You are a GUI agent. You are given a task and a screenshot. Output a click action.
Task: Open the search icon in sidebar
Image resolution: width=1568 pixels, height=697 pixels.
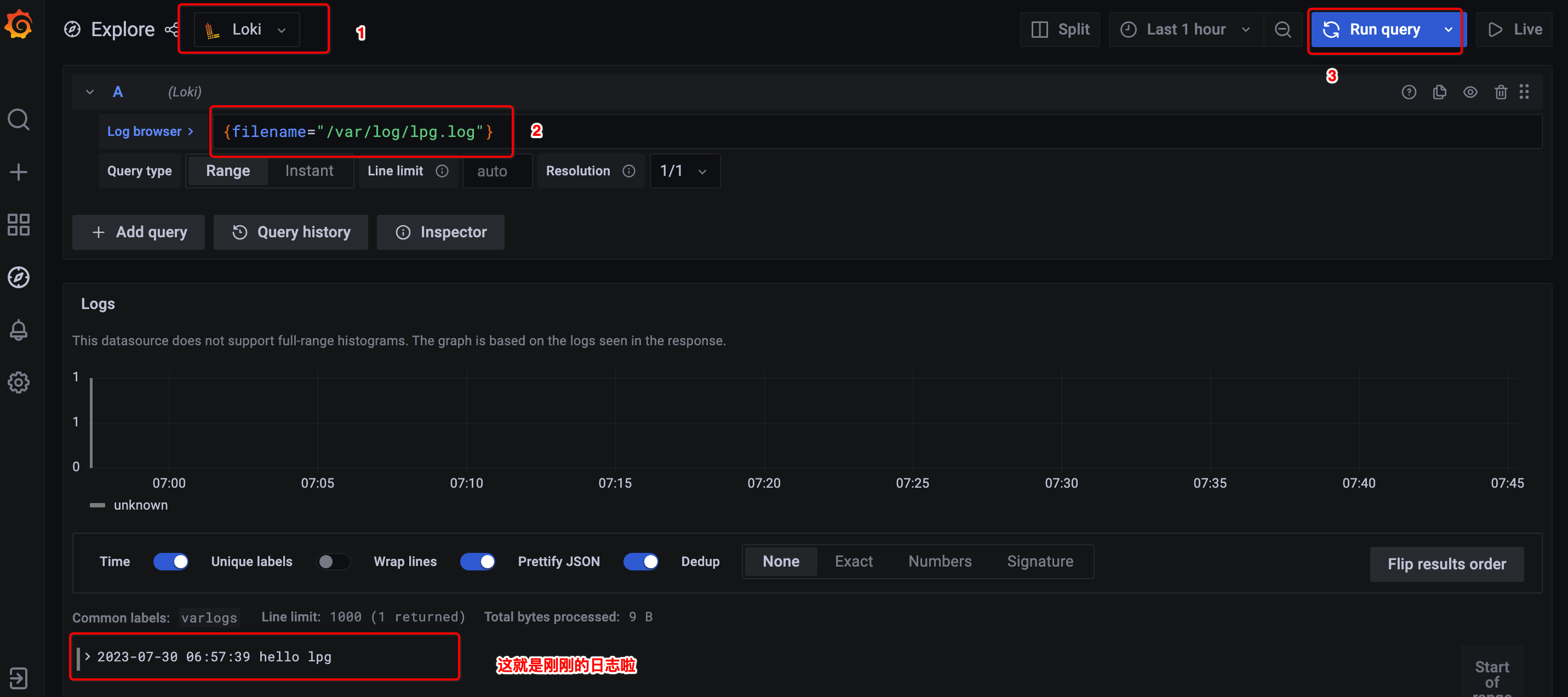tap(18, 119)
